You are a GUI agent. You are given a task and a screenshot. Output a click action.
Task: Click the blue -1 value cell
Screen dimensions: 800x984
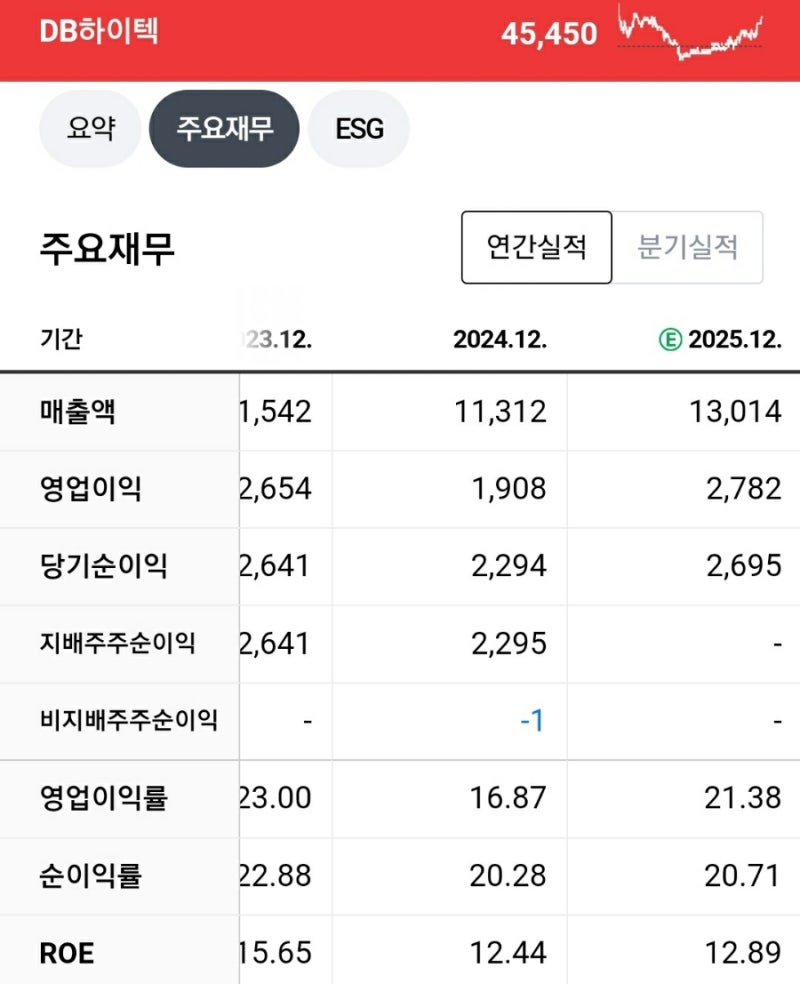[x=532, y=720]
